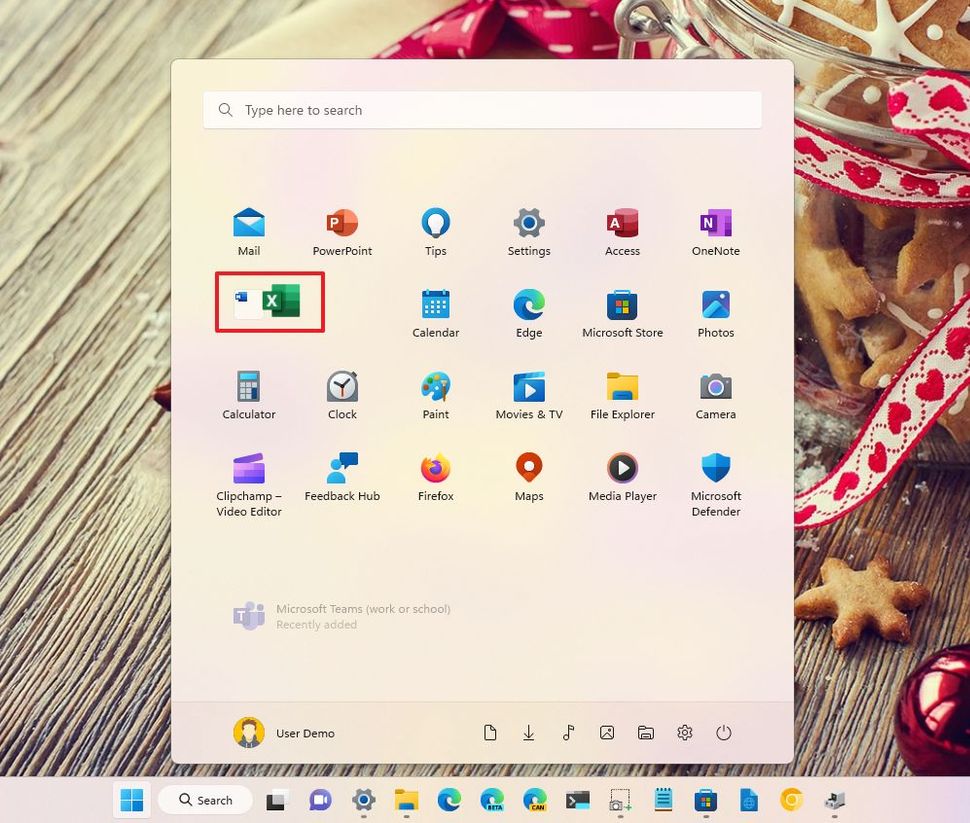Launch the Calculator
The image size is (970, 823).
coord(248,387)
